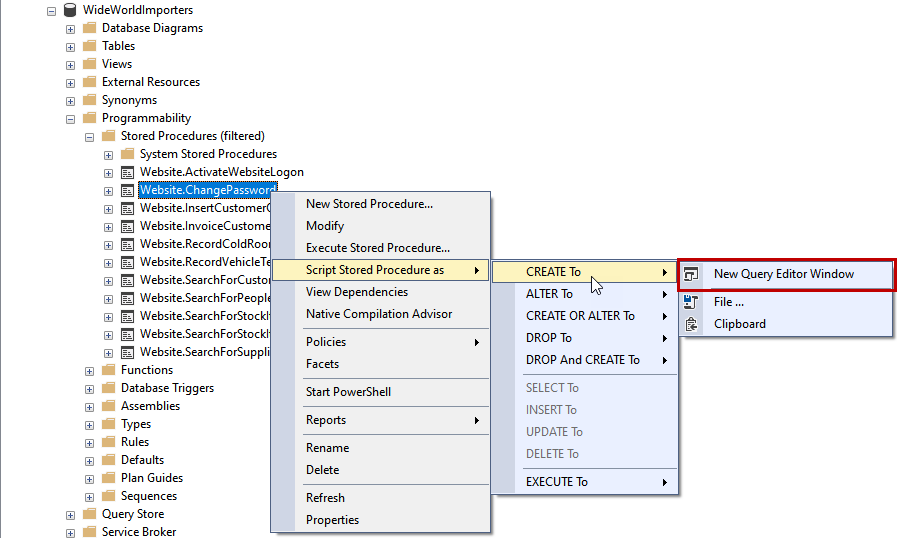The height and width of the screenshot is (538, 897).
Task: Expand the System Stored Procedures node
Action: point(108,155)
